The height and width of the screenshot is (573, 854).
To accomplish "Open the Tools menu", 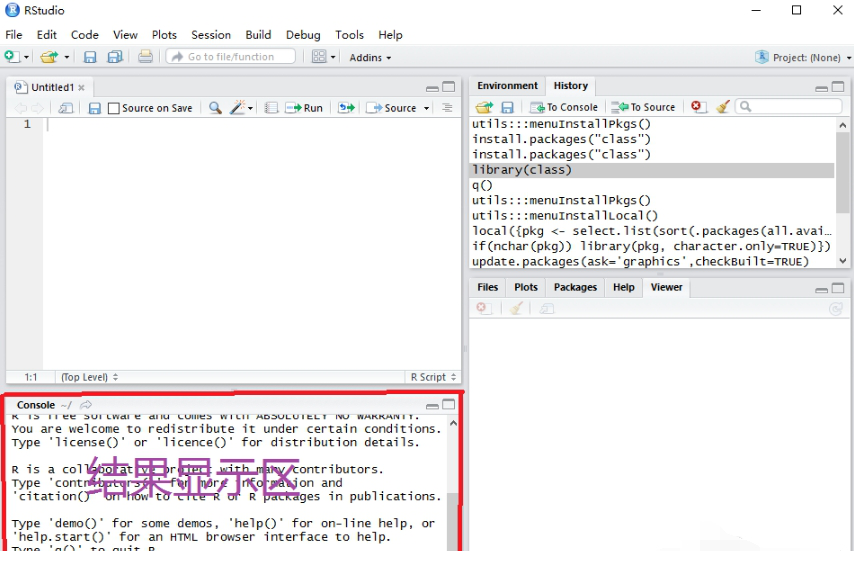I will pyautogui.click(x=349, y=35).
